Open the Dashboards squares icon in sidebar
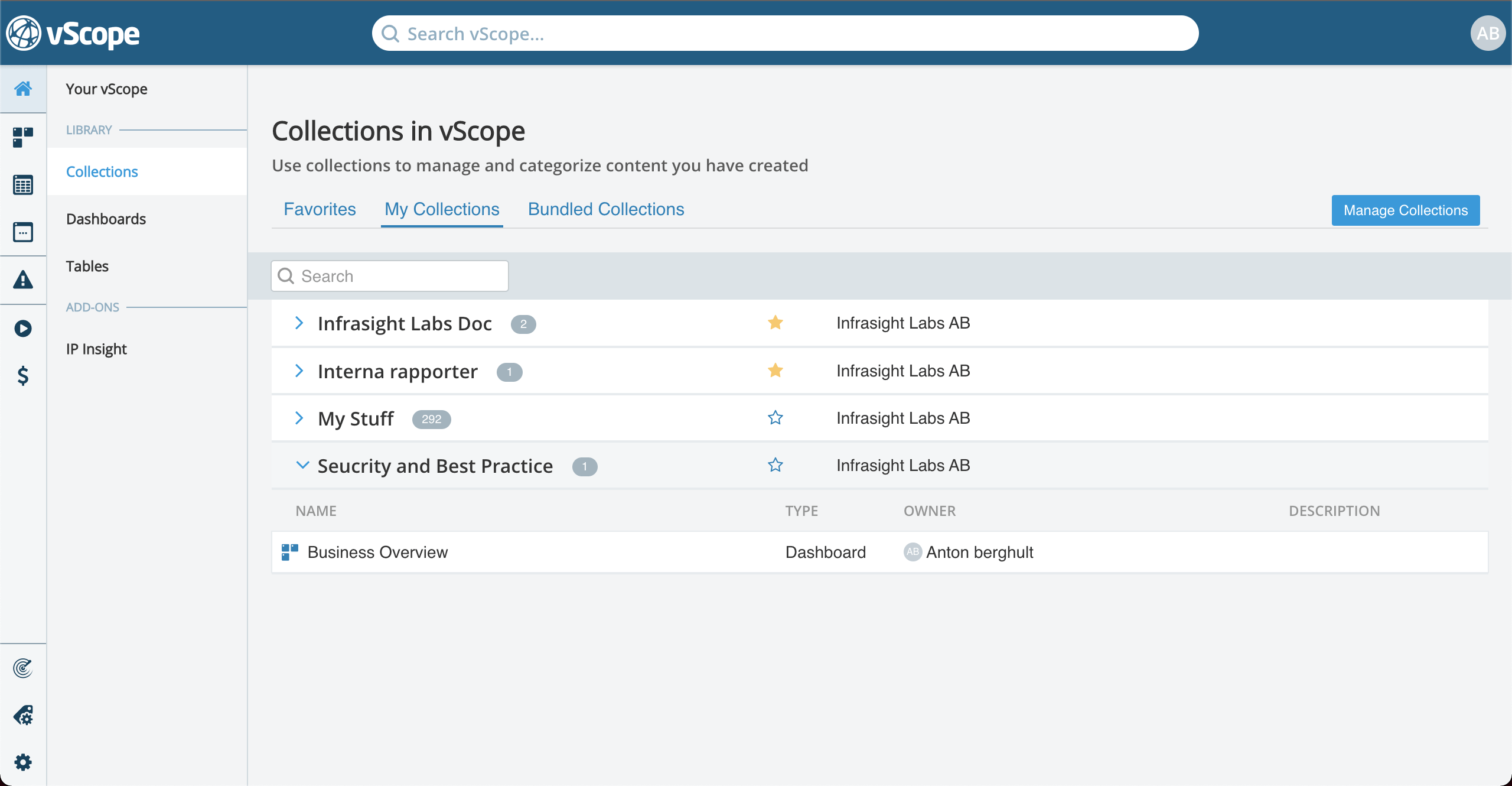This screenshot has width=1512, height=786. (x=23, y=137)
